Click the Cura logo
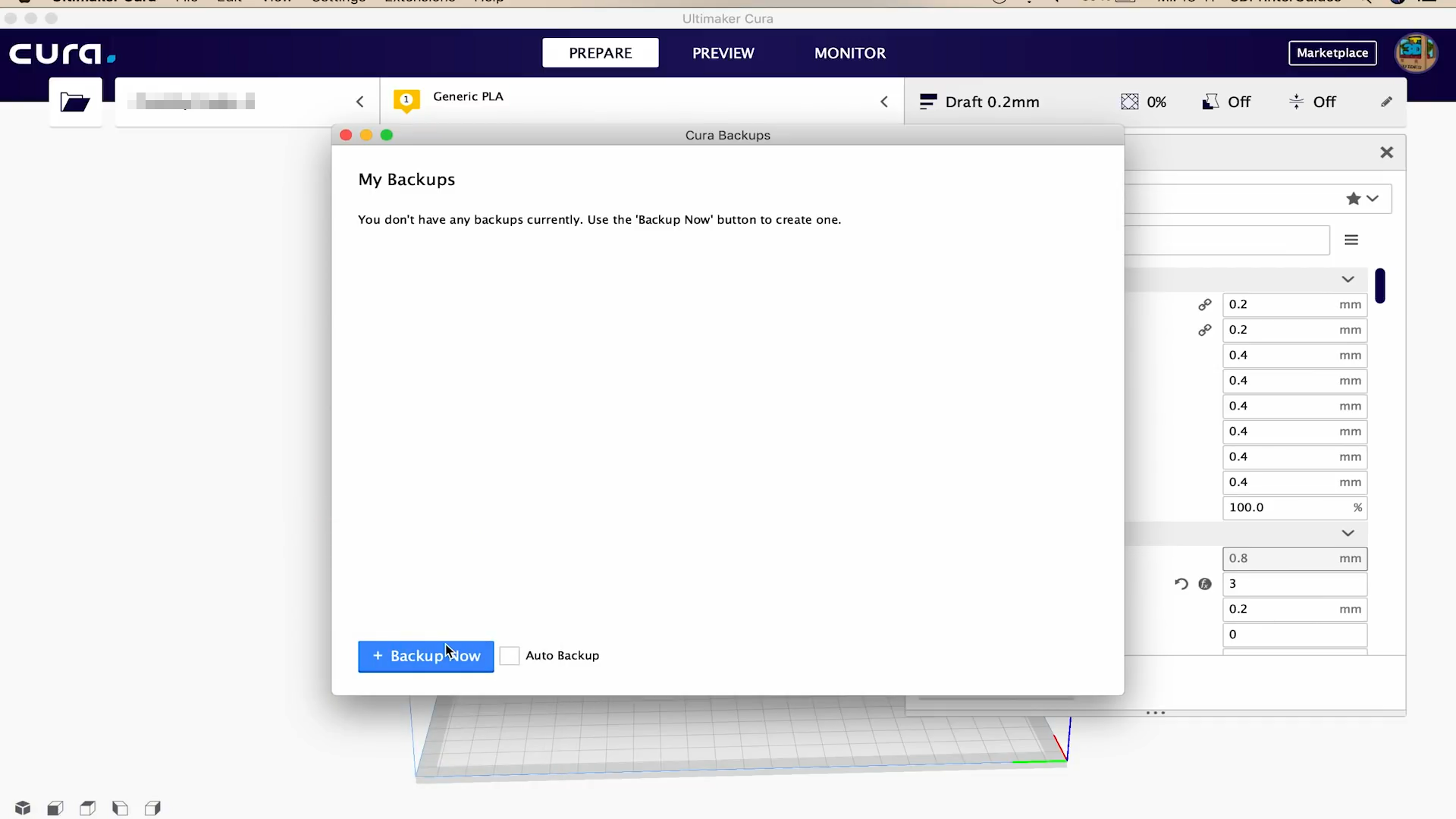Image resolution: width=1456 pixels, height=819 pixels. tap(62, 54)
